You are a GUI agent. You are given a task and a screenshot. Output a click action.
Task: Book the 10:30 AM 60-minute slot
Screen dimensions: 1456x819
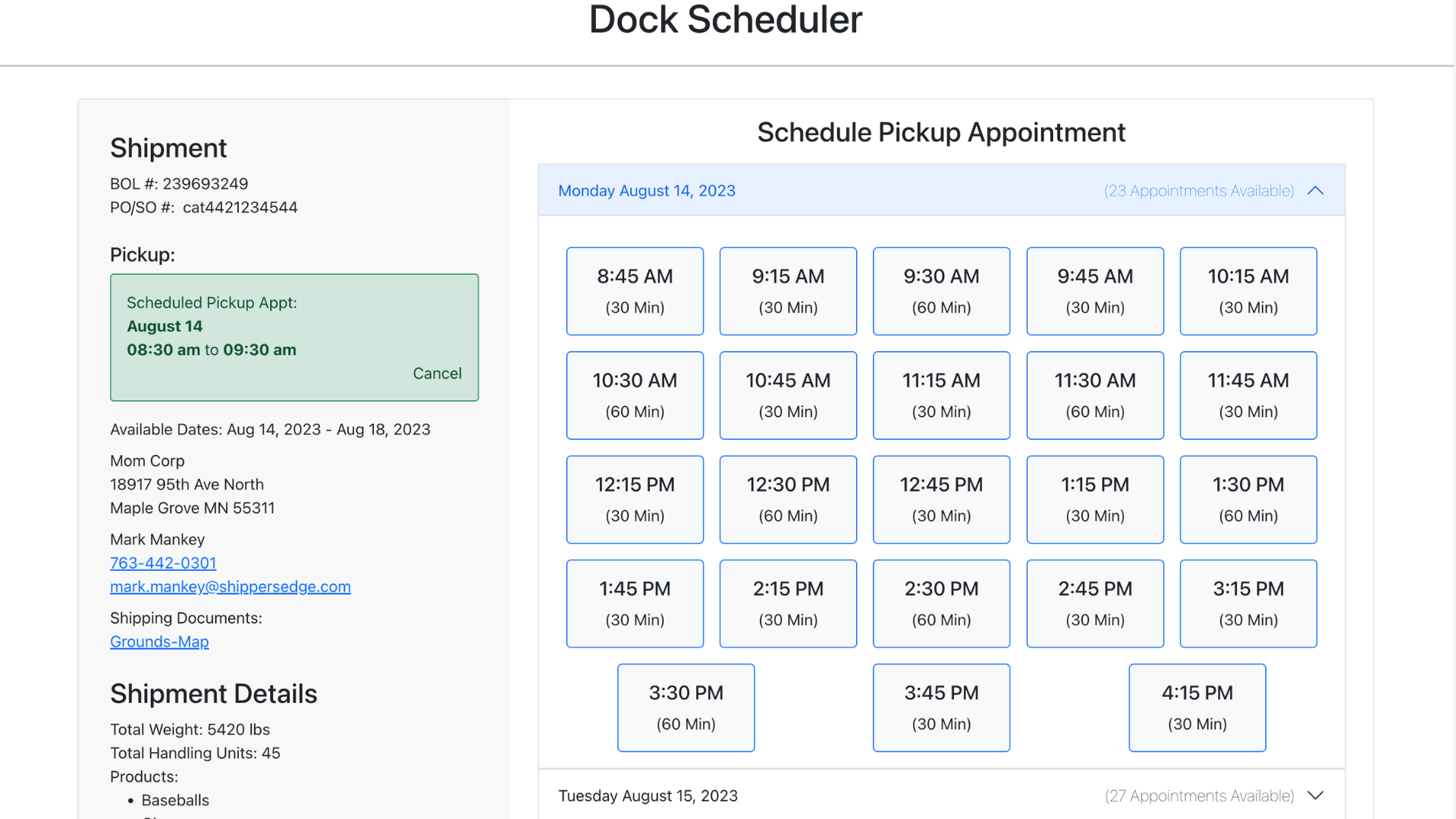635,395
